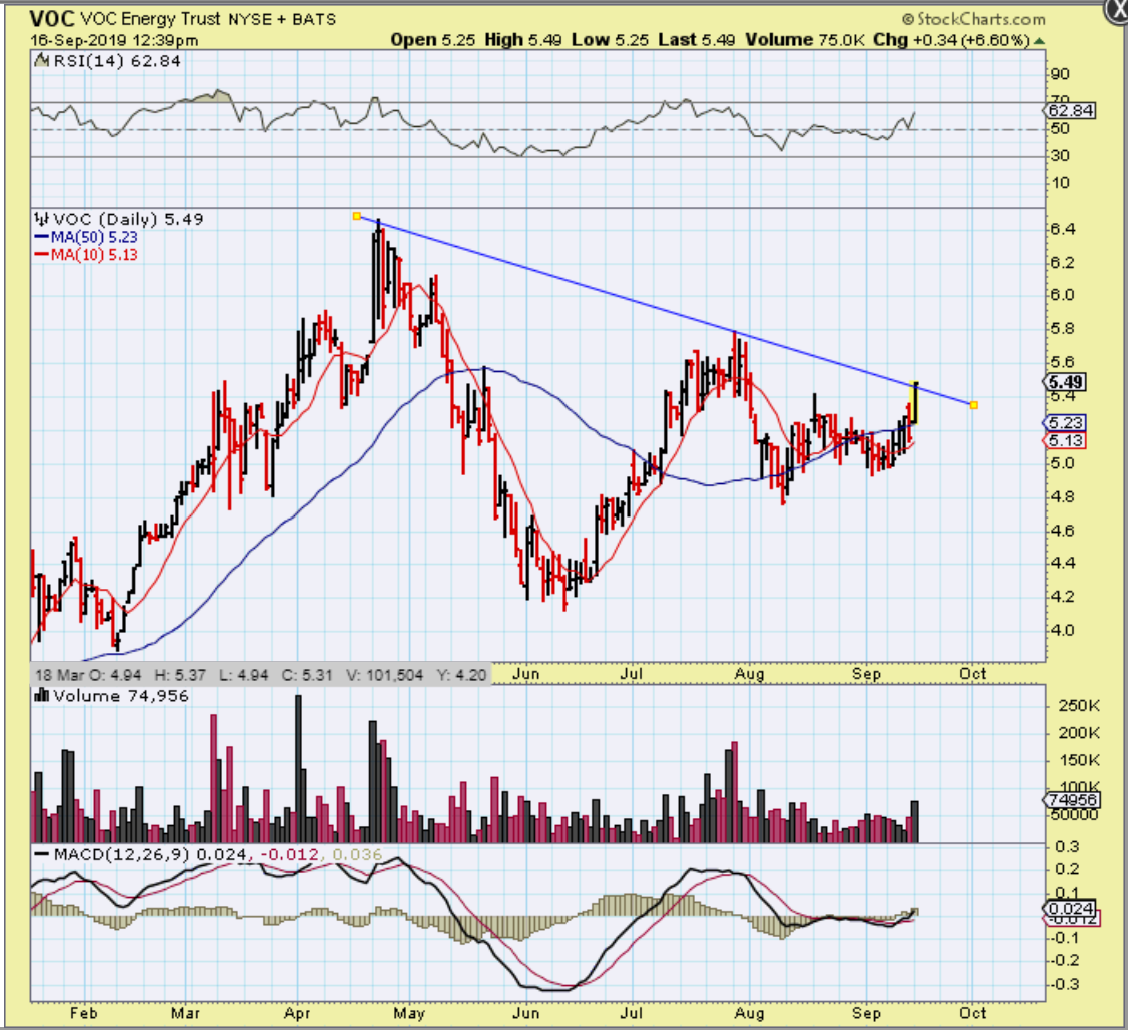The image size is (1128, 1030).
Task: Select the trendline's yellow handle near April peak
Action: (357, 216)
